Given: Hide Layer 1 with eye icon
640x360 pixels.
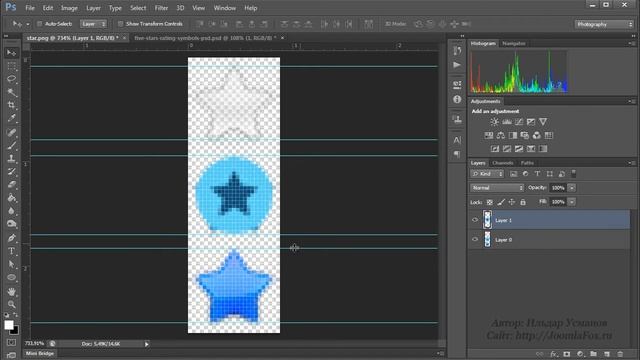Looking at the screenshot, I should (x=475, y=220).
